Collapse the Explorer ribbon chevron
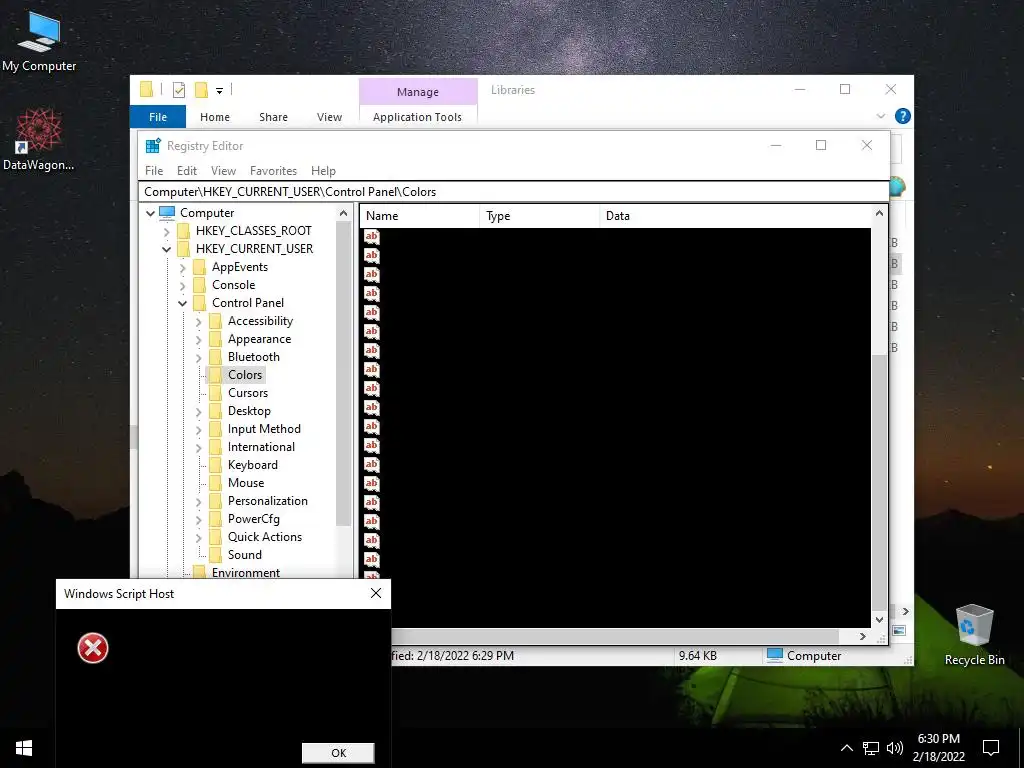The width and height of the screenshot is (1024, 768). [x=880, y=116]
